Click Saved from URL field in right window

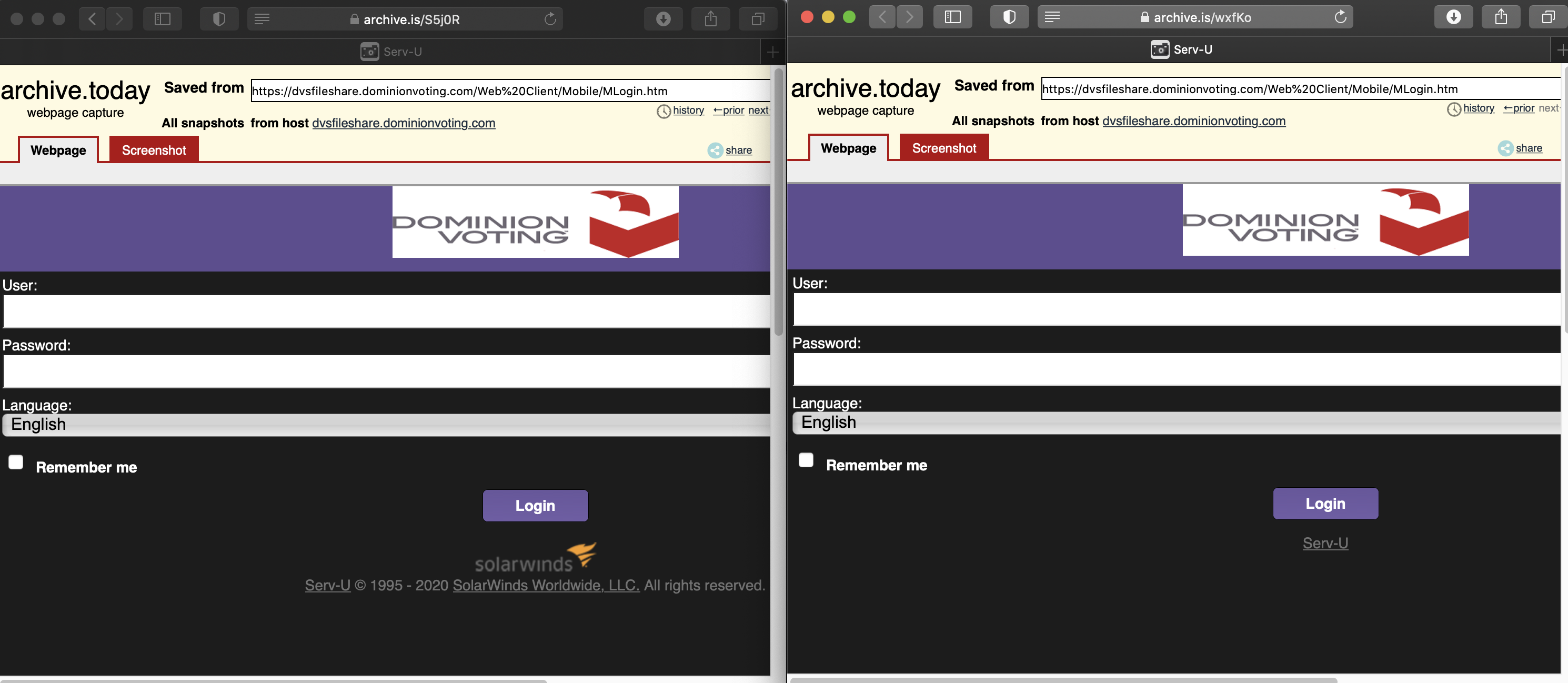[1301, 89]
